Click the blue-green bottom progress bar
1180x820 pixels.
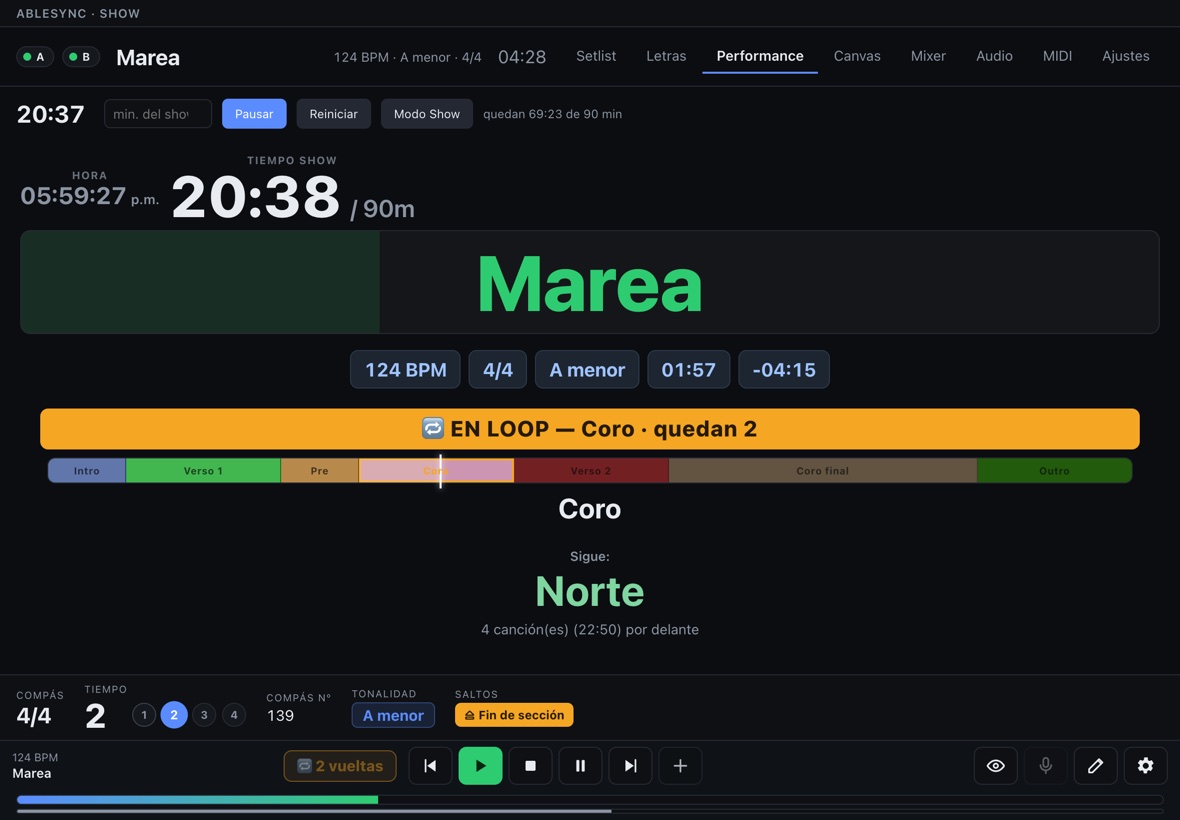pos(590,800)
